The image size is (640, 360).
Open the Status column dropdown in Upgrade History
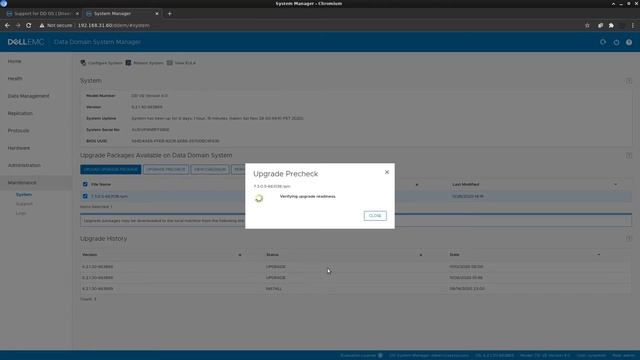(x=421, y=255)
